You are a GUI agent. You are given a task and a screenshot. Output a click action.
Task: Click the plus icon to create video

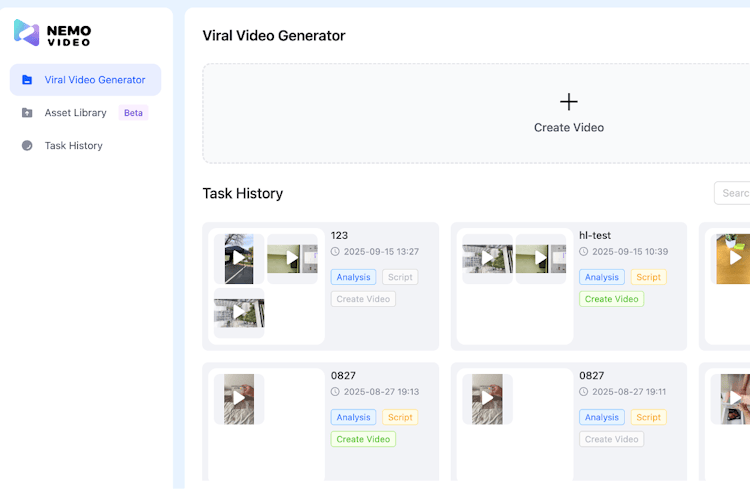[568, 102]
